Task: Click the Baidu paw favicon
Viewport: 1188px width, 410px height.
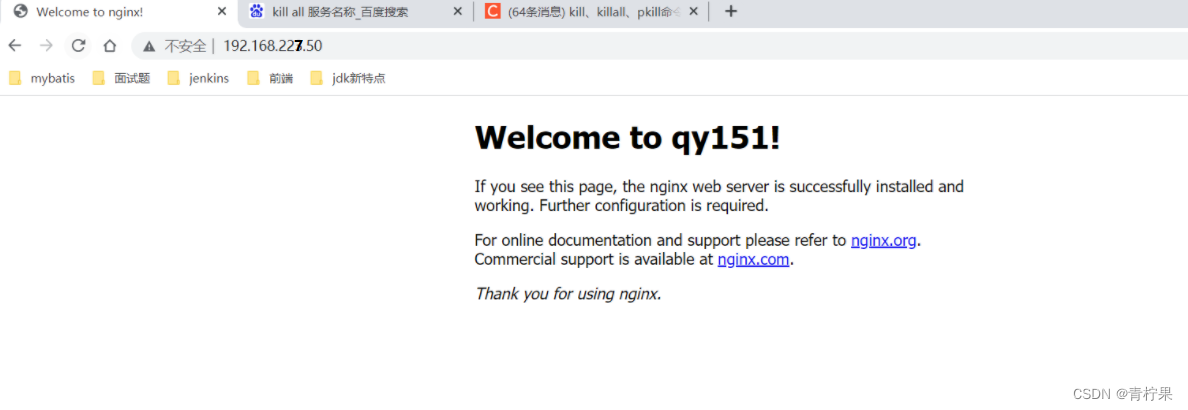Action: tap(257, 11)
